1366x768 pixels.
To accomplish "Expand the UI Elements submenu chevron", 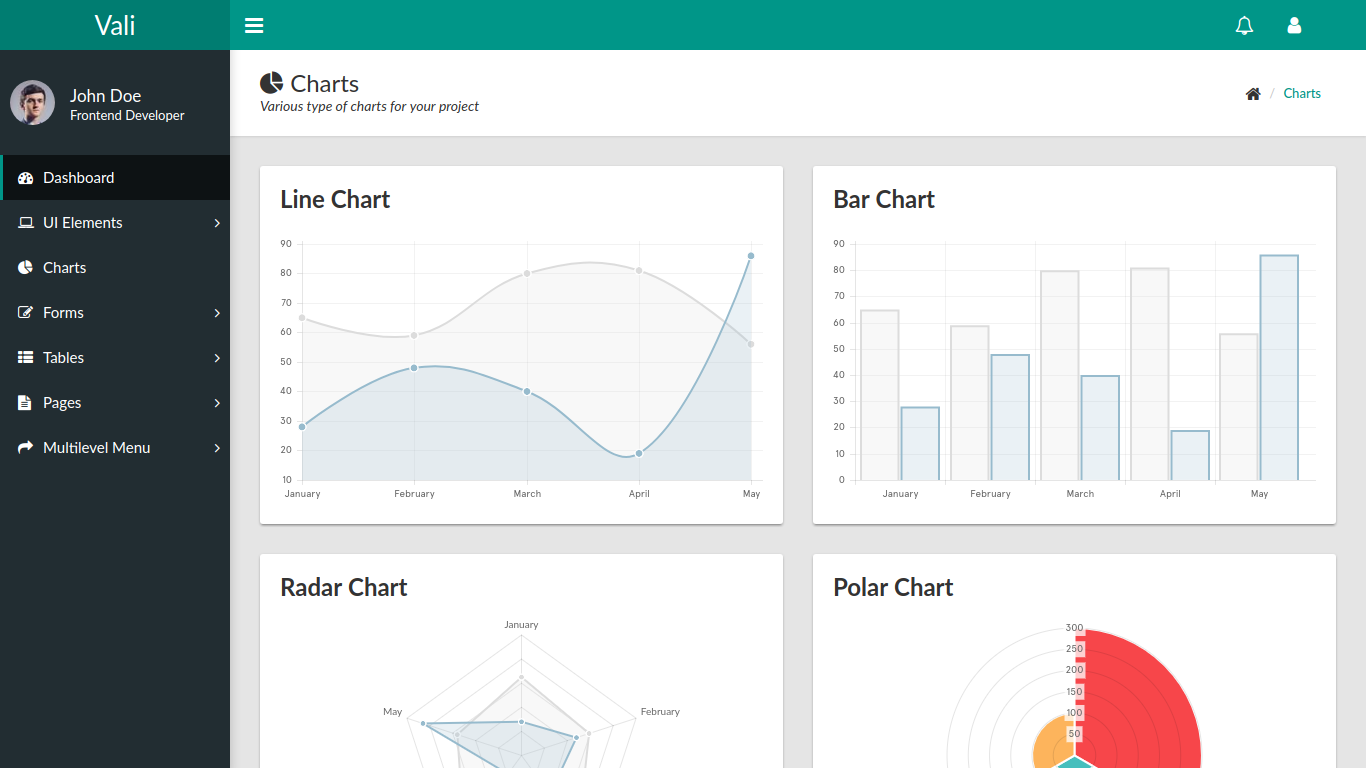I will [216, 222].
